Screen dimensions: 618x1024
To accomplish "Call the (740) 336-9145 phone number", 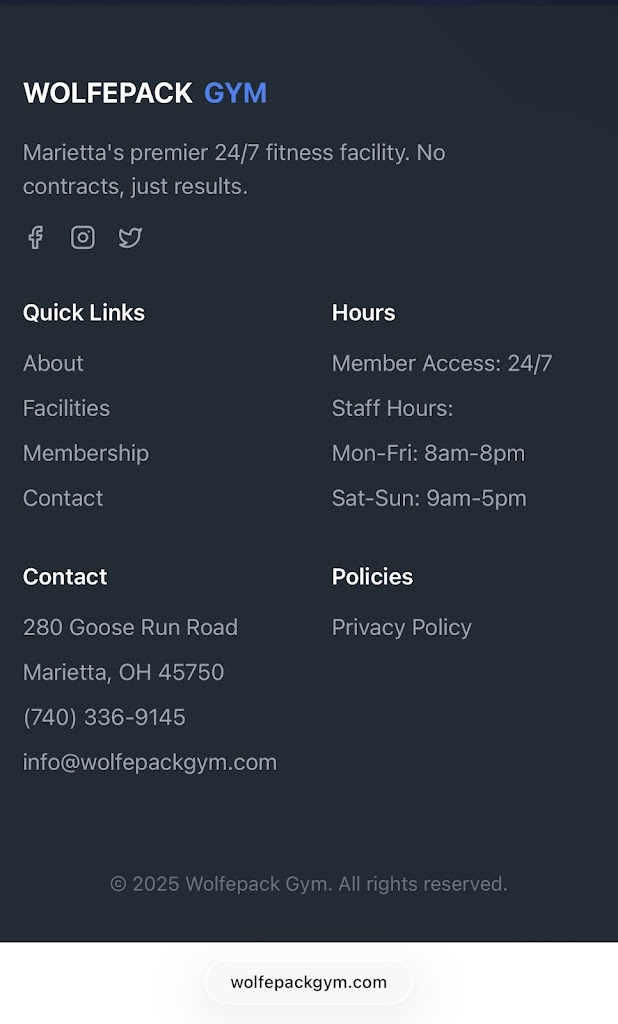I will [104, 717].
